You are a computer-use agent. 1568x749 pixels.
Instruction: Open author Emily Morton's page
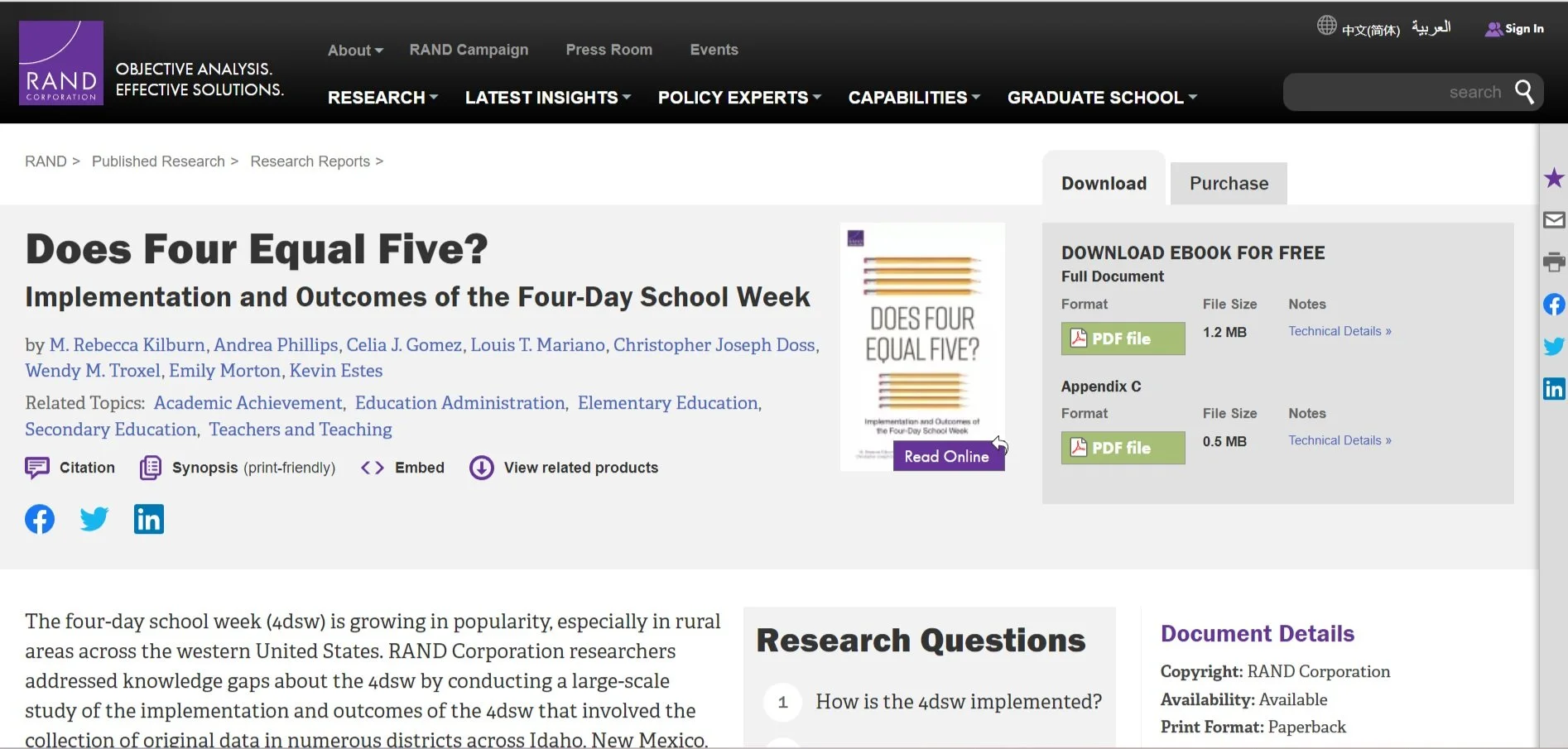[x=224, y=371]
